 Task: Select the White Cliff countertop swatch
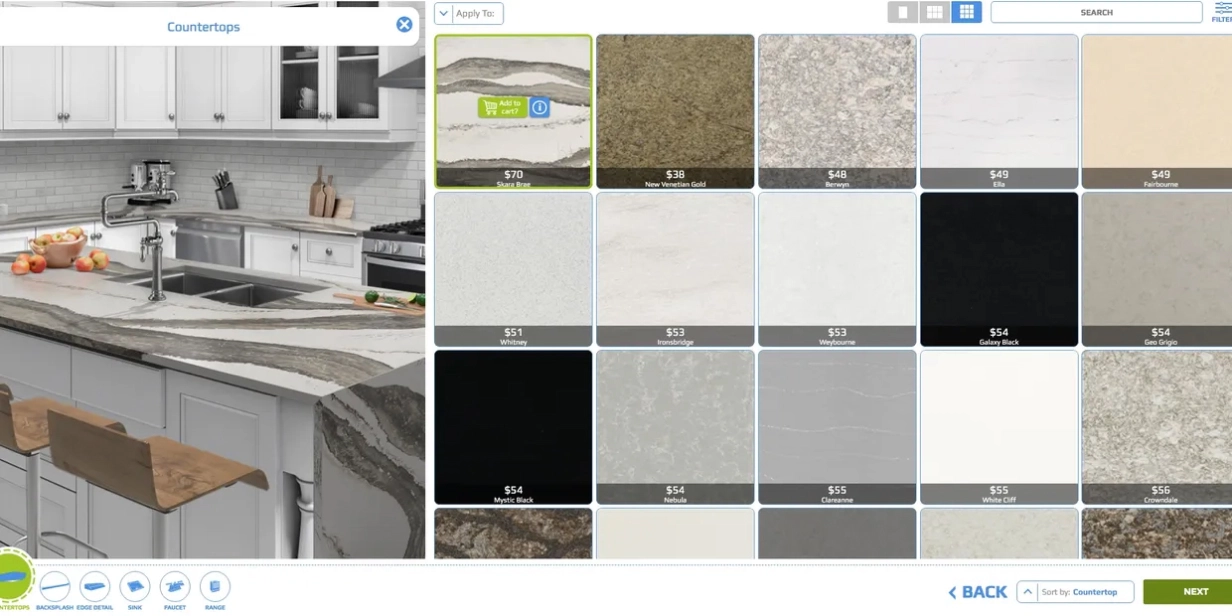click(999, 427)
